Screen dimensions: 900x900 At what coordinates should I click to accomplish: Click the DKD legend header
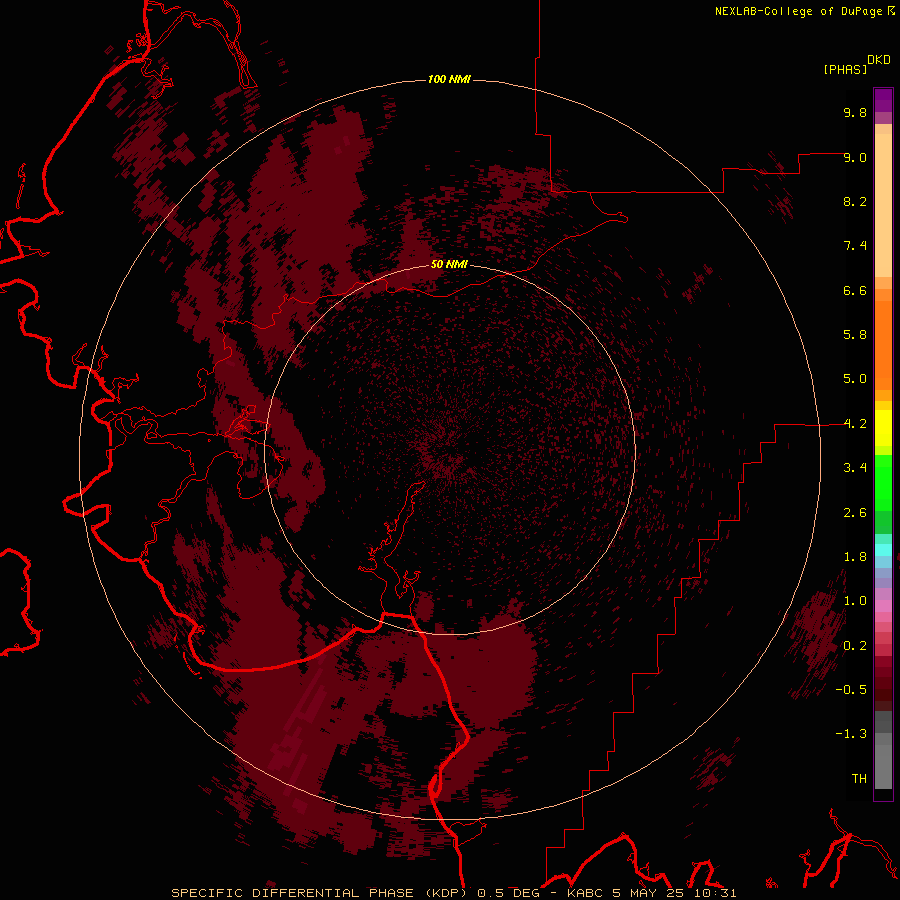point(878,60)
